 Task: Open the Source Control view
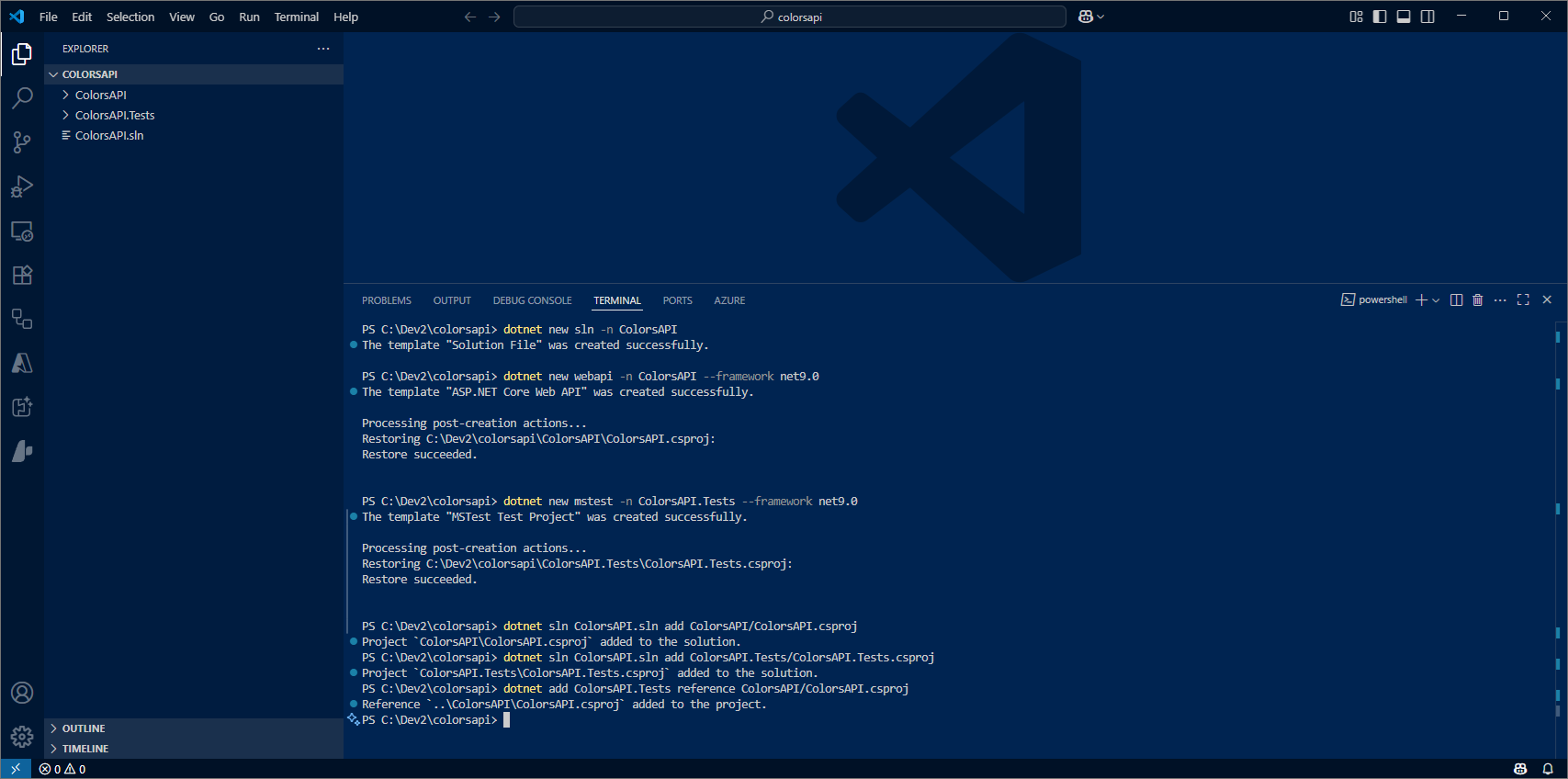22,142
